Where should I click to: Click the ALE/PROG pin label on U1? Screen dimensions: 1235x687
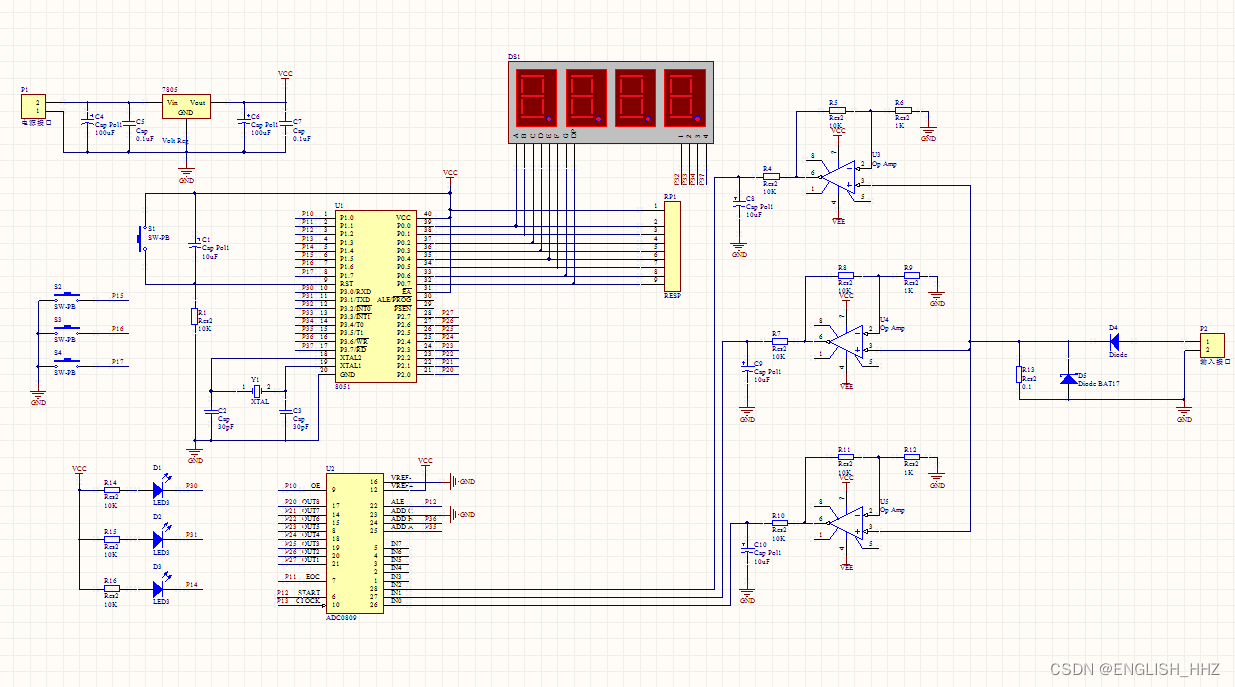(x=393, y=300)
